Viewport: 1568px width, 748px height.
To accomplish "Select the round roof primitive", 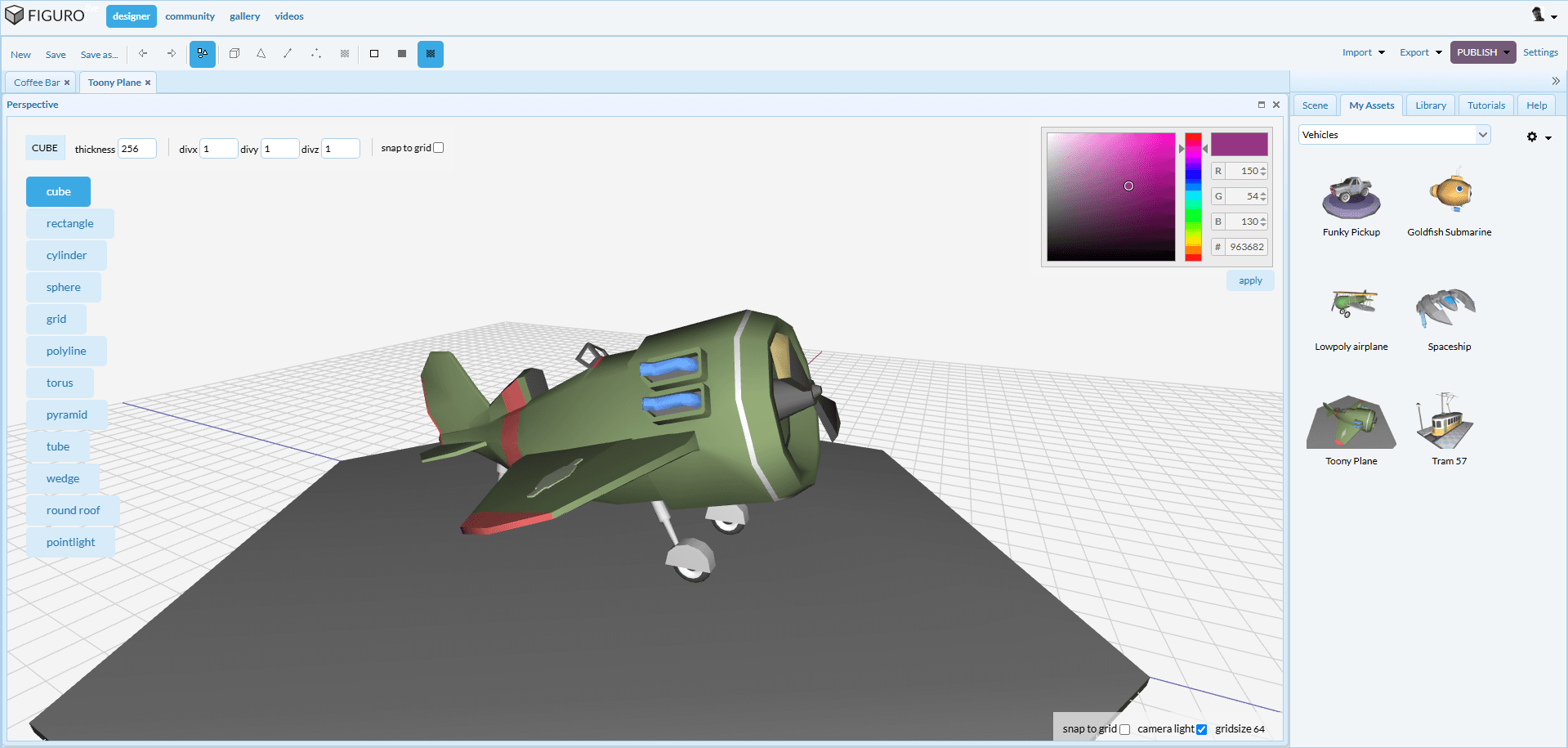I will tap(73, 510).
